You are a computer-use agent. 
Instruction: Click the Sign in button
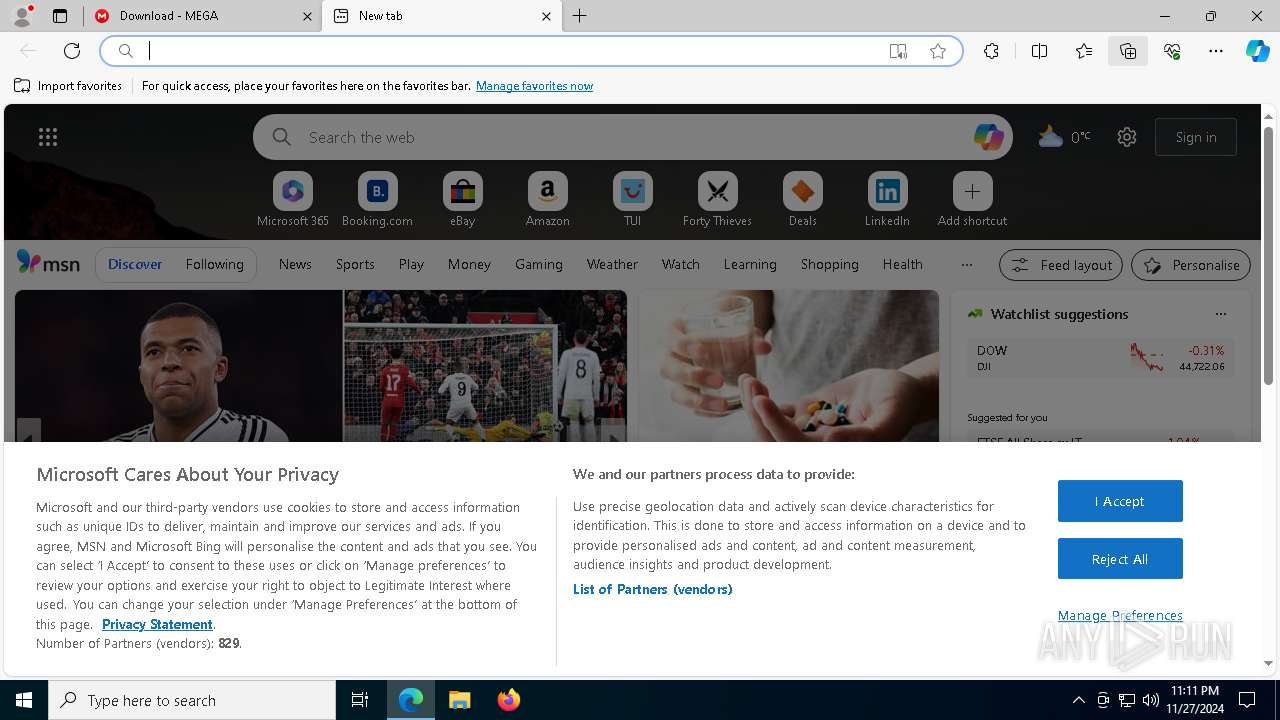click(x=1196, y=137)
